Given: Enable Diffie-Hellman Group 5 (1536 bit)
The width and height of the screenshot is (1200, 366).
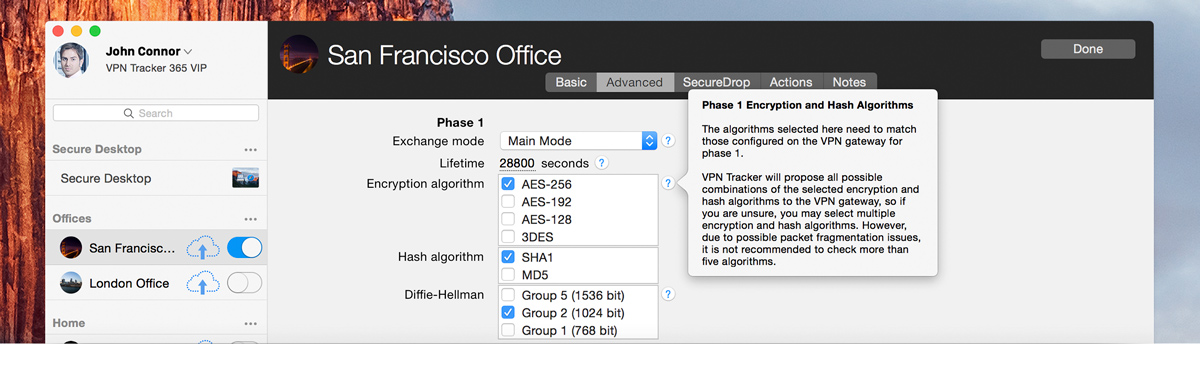Looking at the screenshot, I should 508,295.
